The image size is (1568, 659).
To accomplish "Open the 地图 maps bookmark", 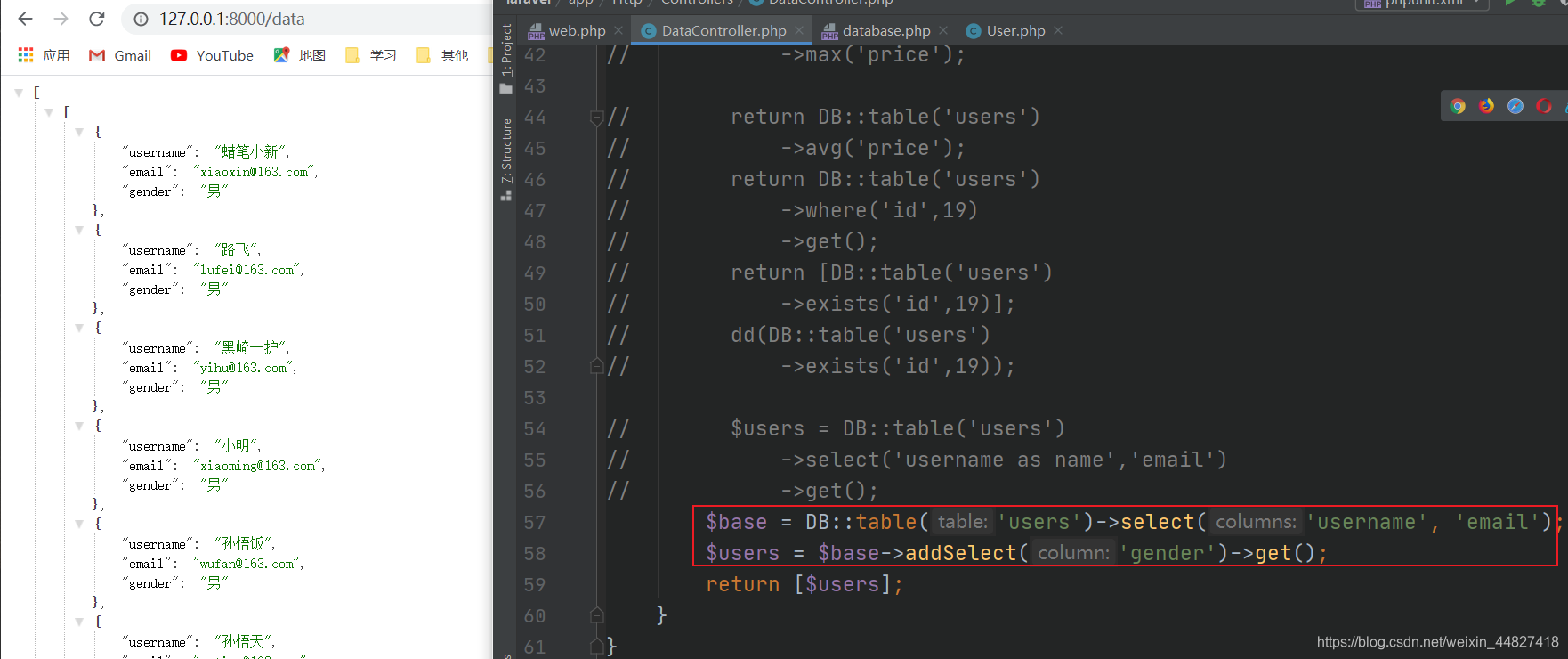I will [x=299, y=55].
